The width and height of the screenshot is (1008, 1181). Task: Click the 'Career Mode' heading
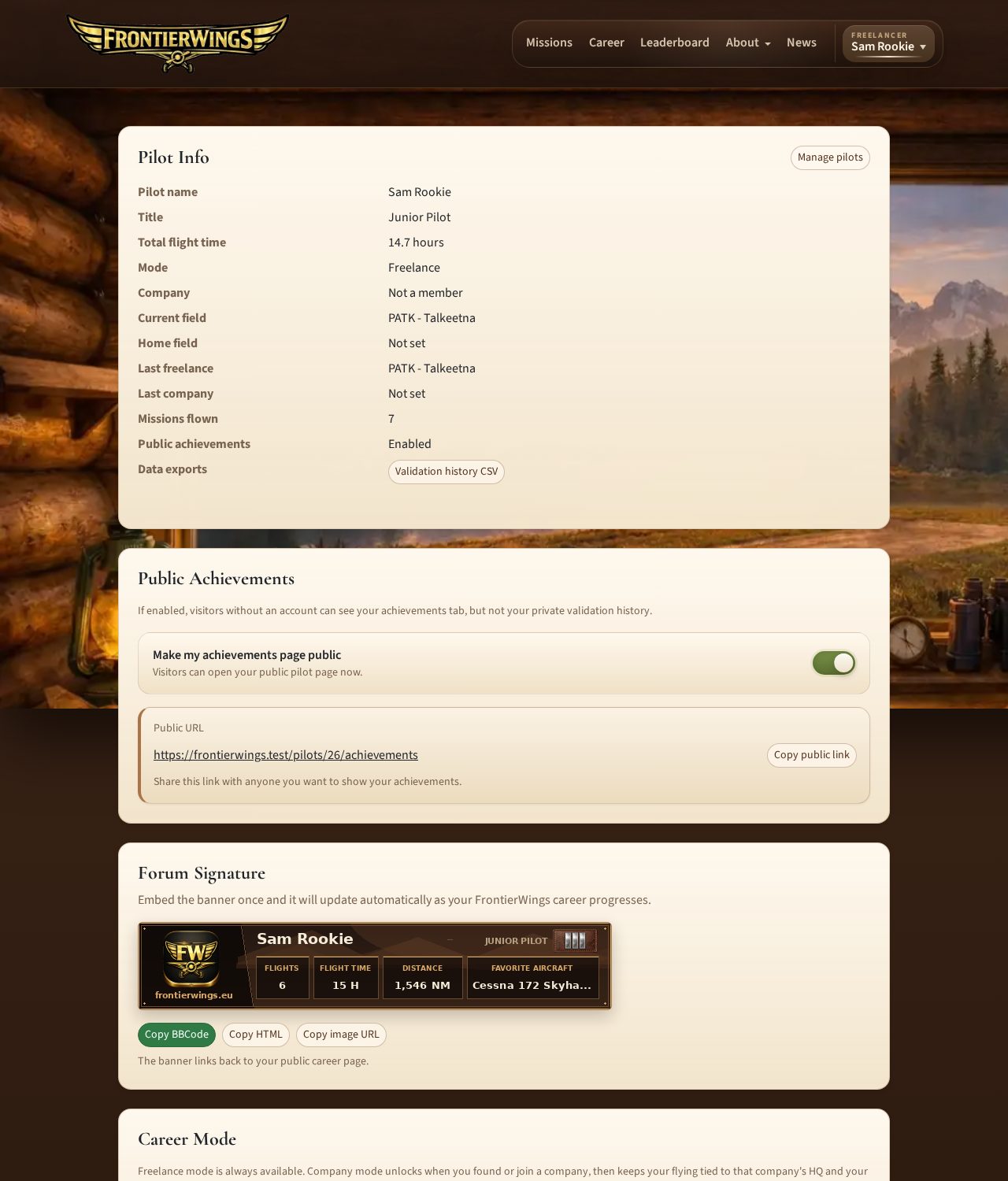tap(187, 1139)
